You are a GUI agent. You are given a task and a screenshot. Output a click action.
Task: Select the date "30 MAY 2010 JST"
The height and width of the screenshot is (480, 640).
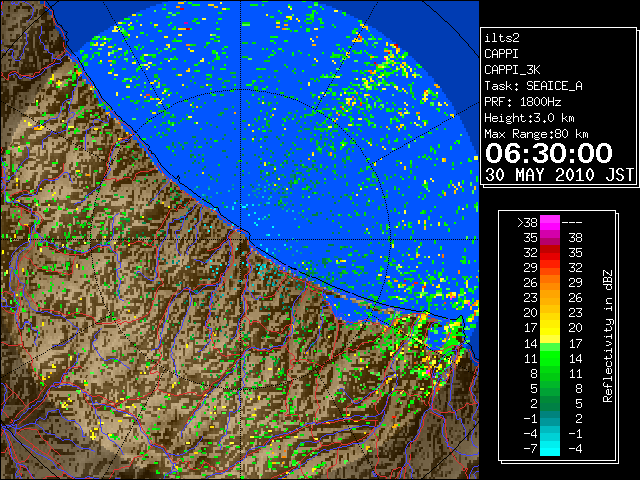coord(559,175)
